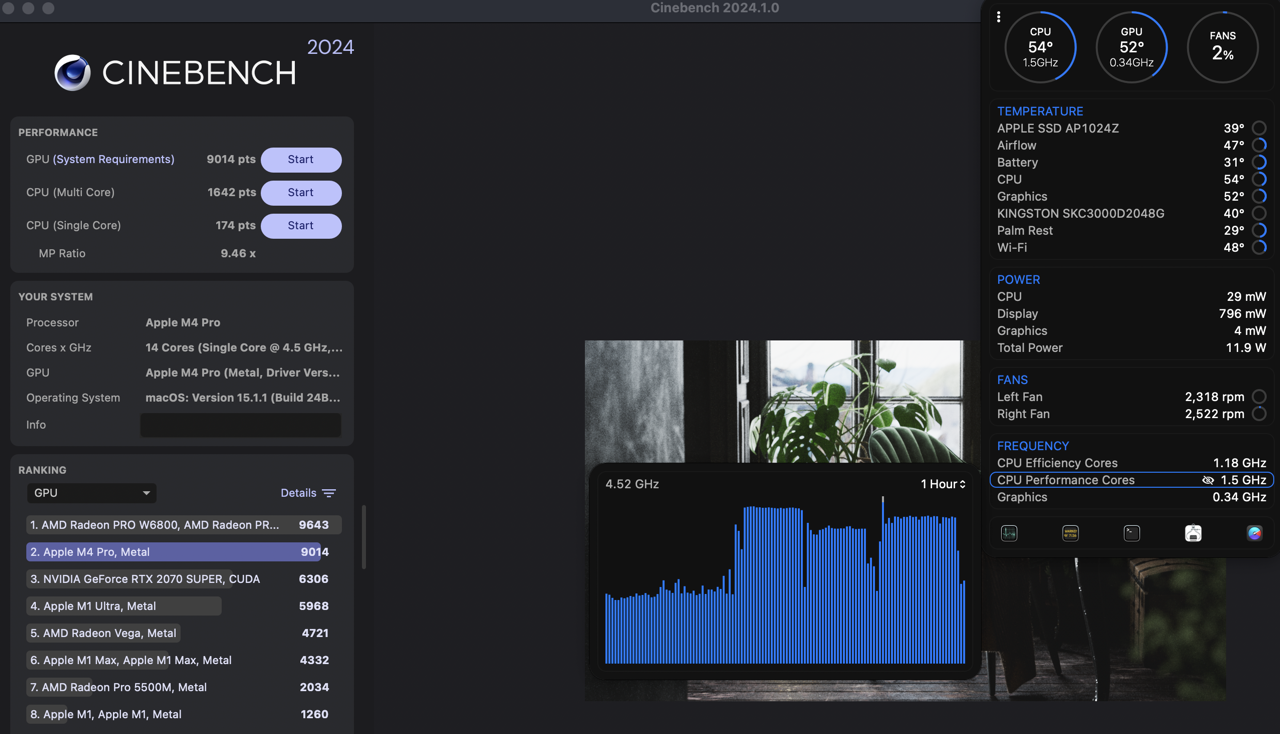Click the filter lines icon beside Details
The width and height of the screenshot is (1280, 734).
tap(329, 493)
